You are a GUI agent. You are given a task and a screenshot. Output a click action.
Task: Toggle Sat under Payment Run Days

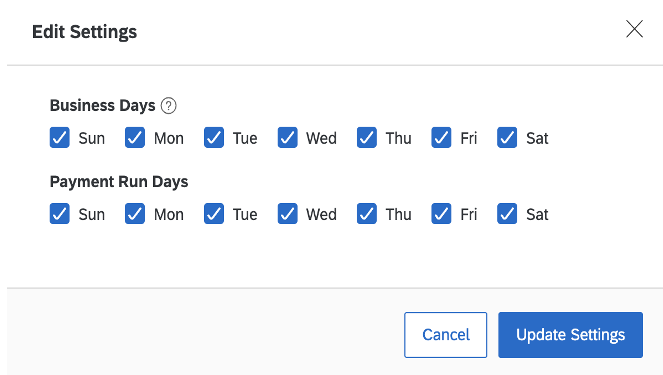[x=507, y=214]
